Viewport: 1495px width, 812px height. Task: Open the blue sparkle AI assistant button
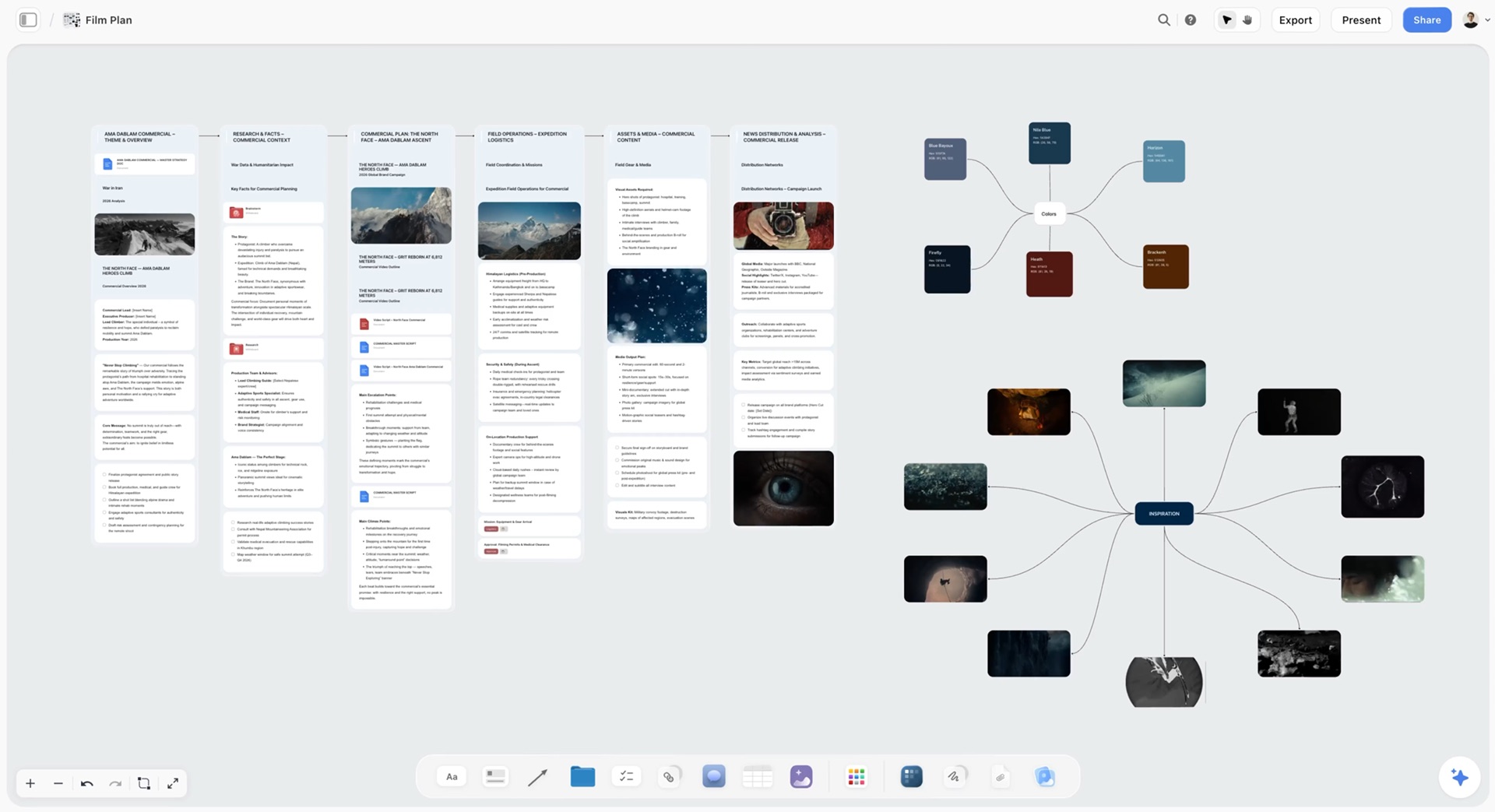tap(1460, 777)
